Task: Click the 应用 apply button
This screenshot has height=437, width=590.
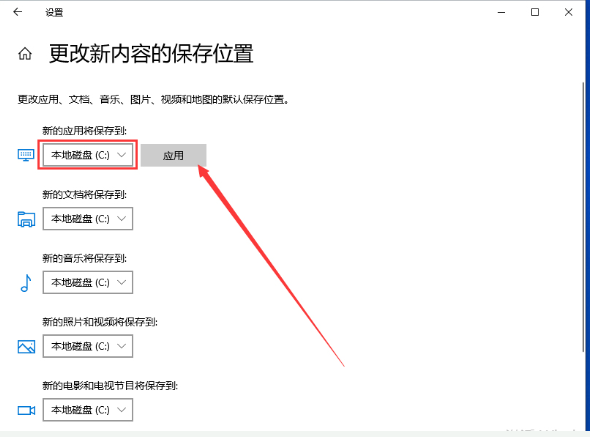Action: [x=173, y=155]
